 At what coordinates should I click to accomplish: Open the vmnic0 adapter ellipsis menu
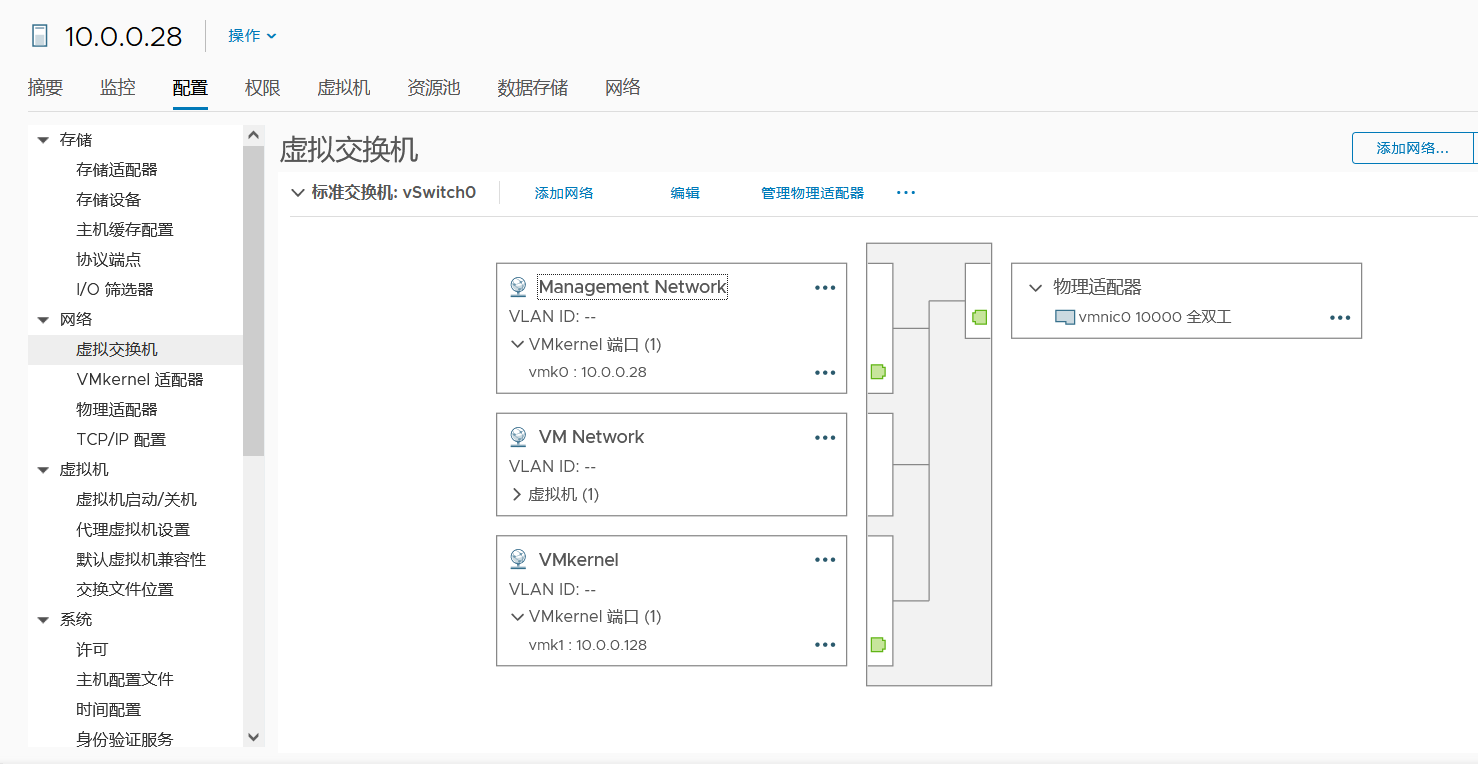pos(1339,318)
